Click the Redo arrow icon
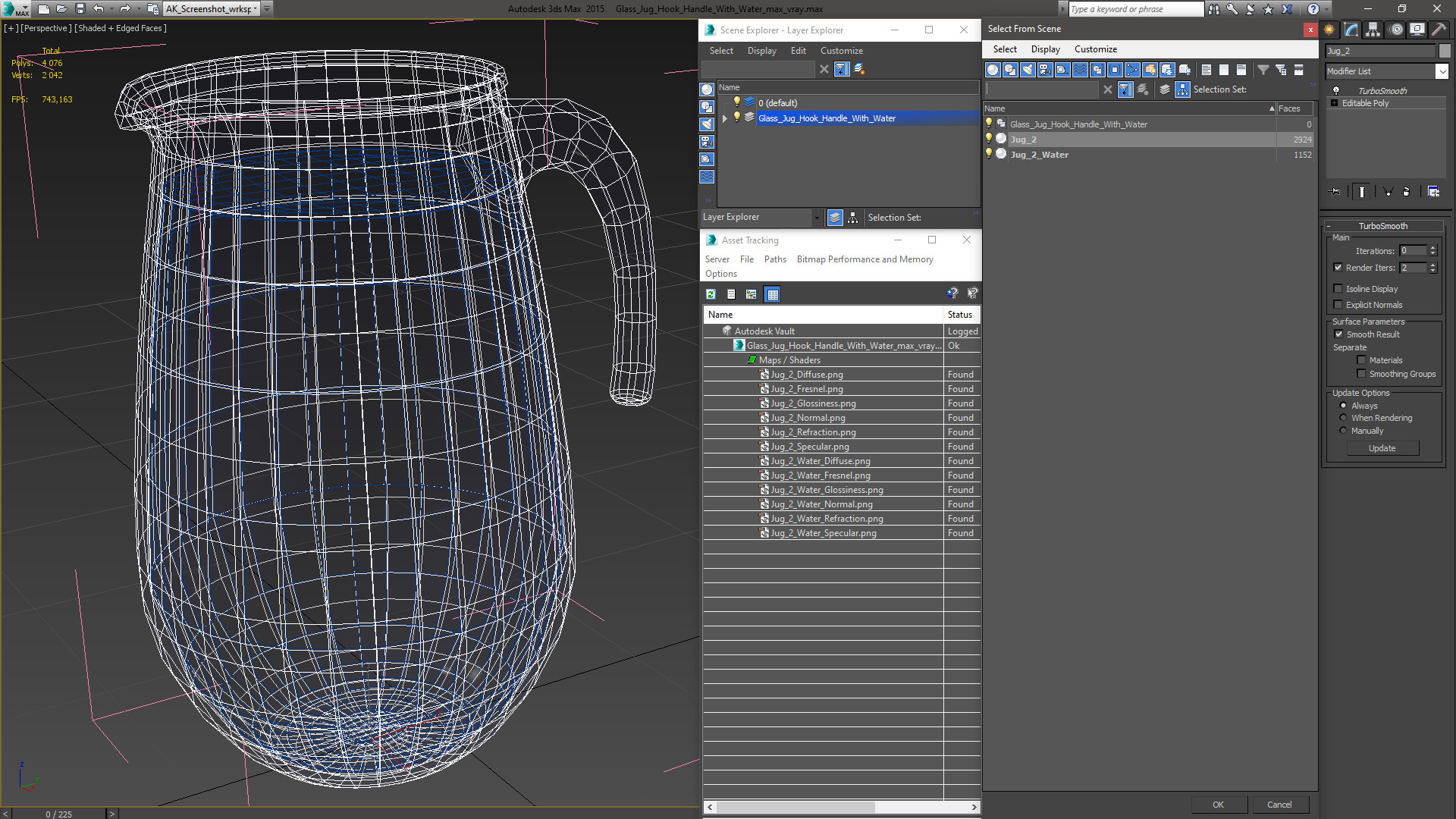The height and width of the screenshot is (819, 1456). pos(125,9)
